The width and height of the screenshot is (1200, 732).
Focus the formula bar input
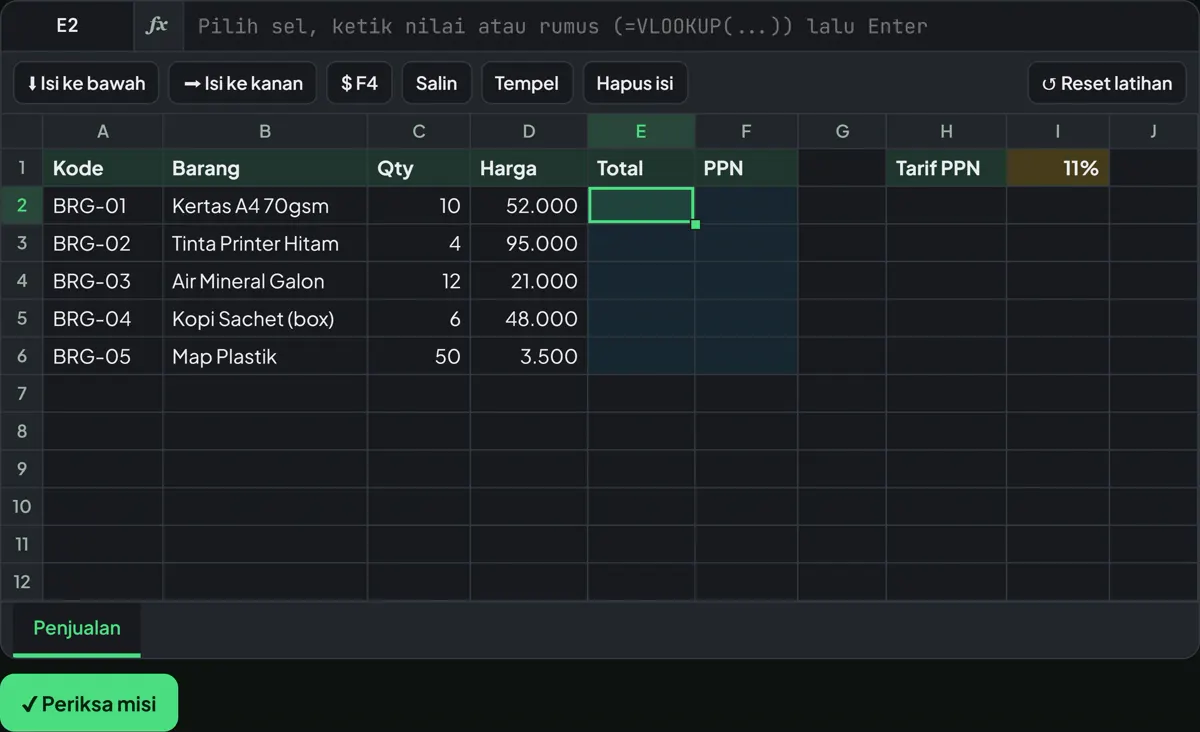coord(690,26)
